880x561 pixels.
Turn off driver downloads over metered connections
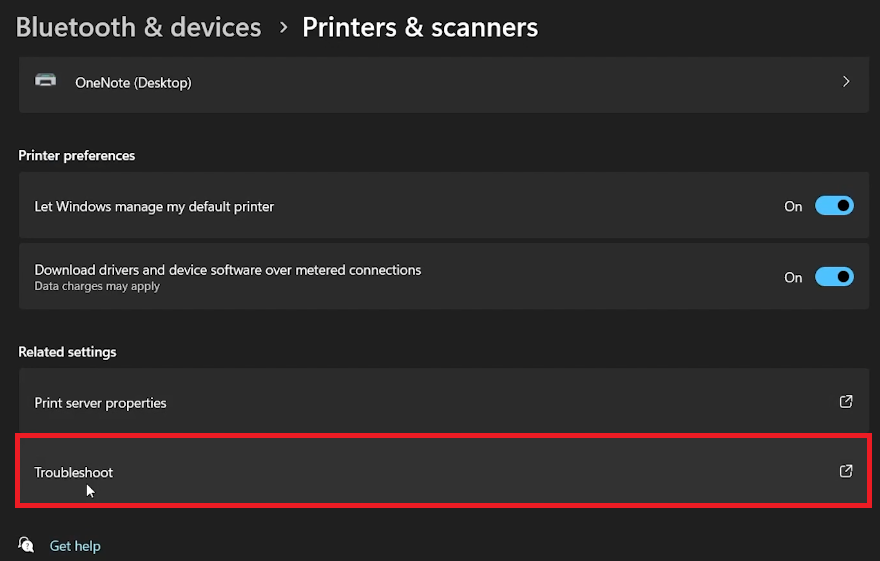pyautogui.click(x=834, y=277)
